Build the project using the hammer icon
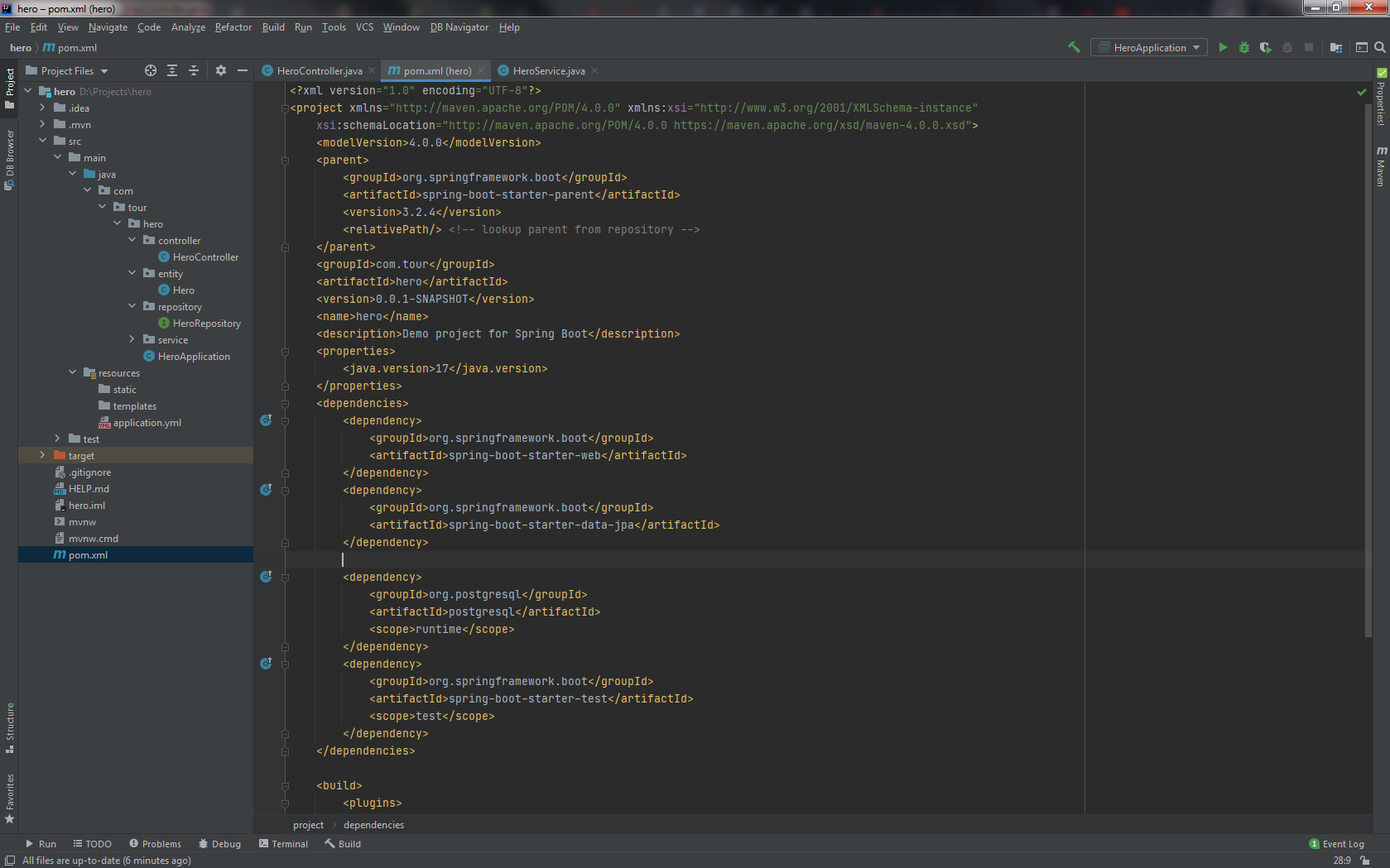This screenshot has height=868, width=1390. tap(1074, 47)
